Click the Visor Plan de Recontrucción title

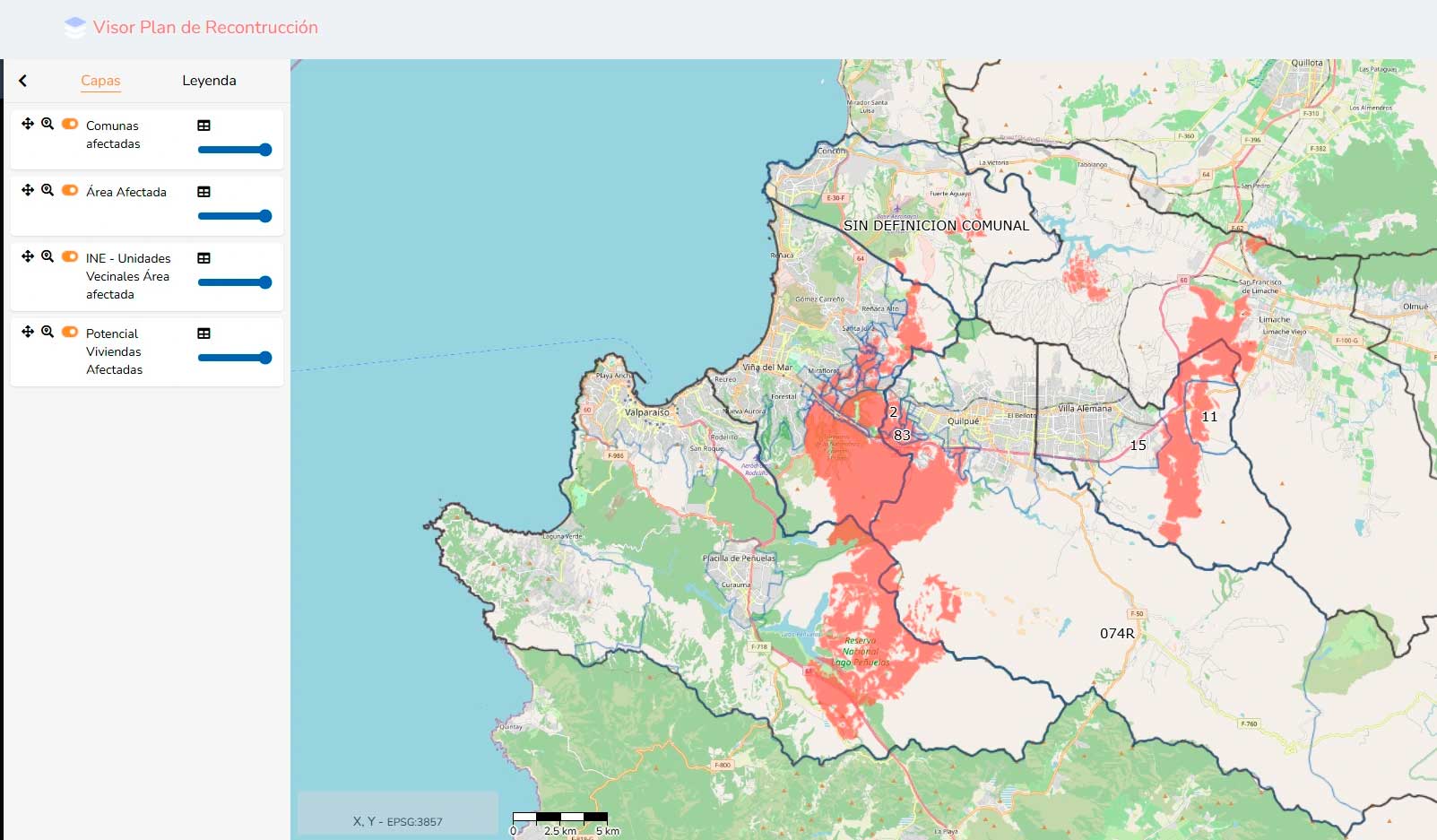pyautogui.click(x=205, y=28)
